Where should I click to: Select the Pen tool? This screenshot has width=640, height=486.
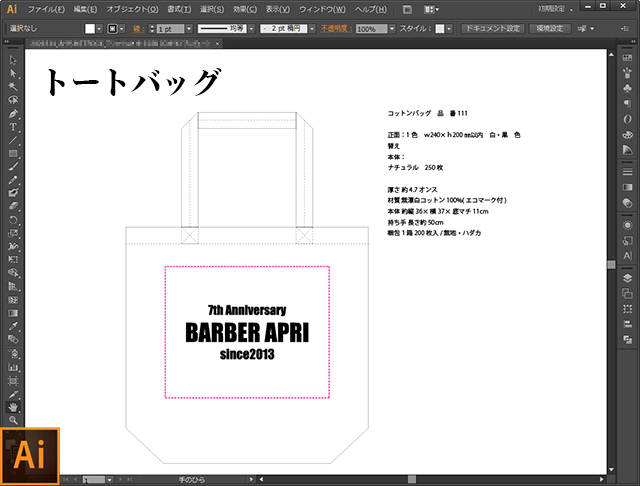tap(13, 113)
